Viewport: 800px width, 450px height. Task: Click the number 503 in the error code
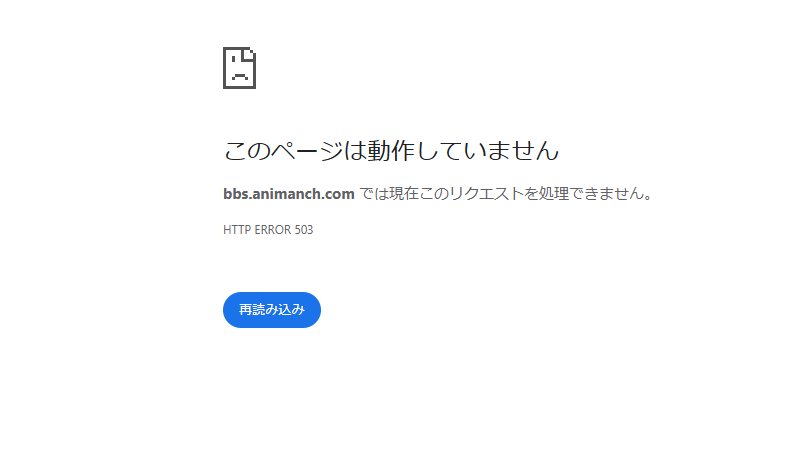click(304, 230)
